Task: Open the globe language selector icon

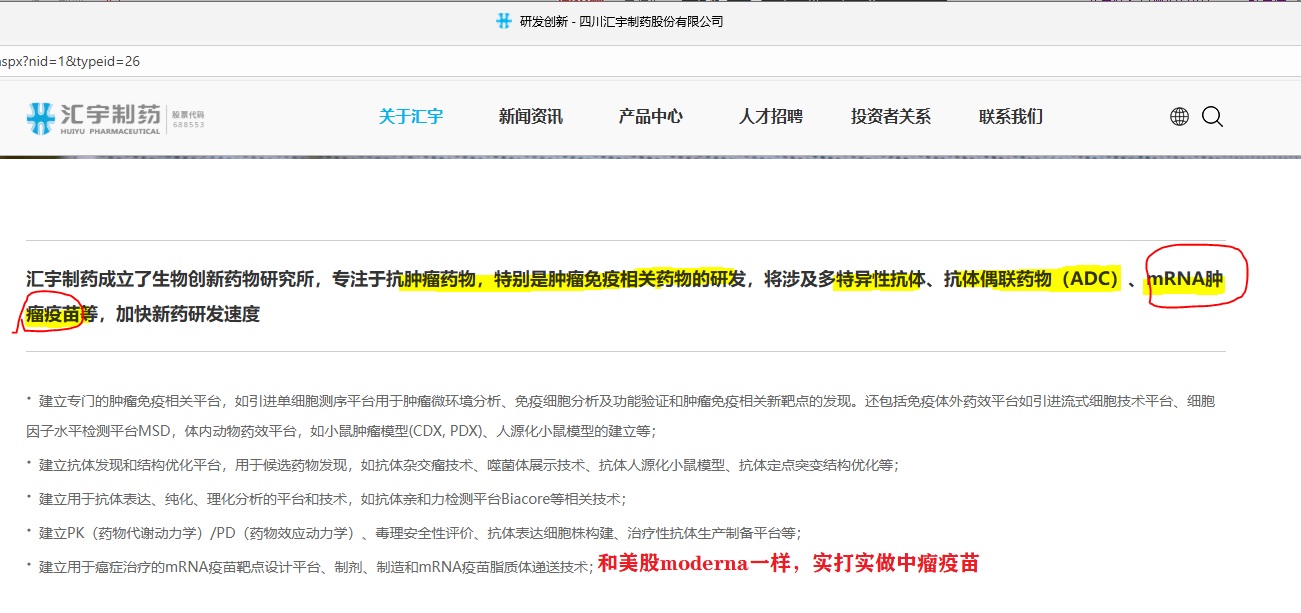Action: [x=1179, y=117]
